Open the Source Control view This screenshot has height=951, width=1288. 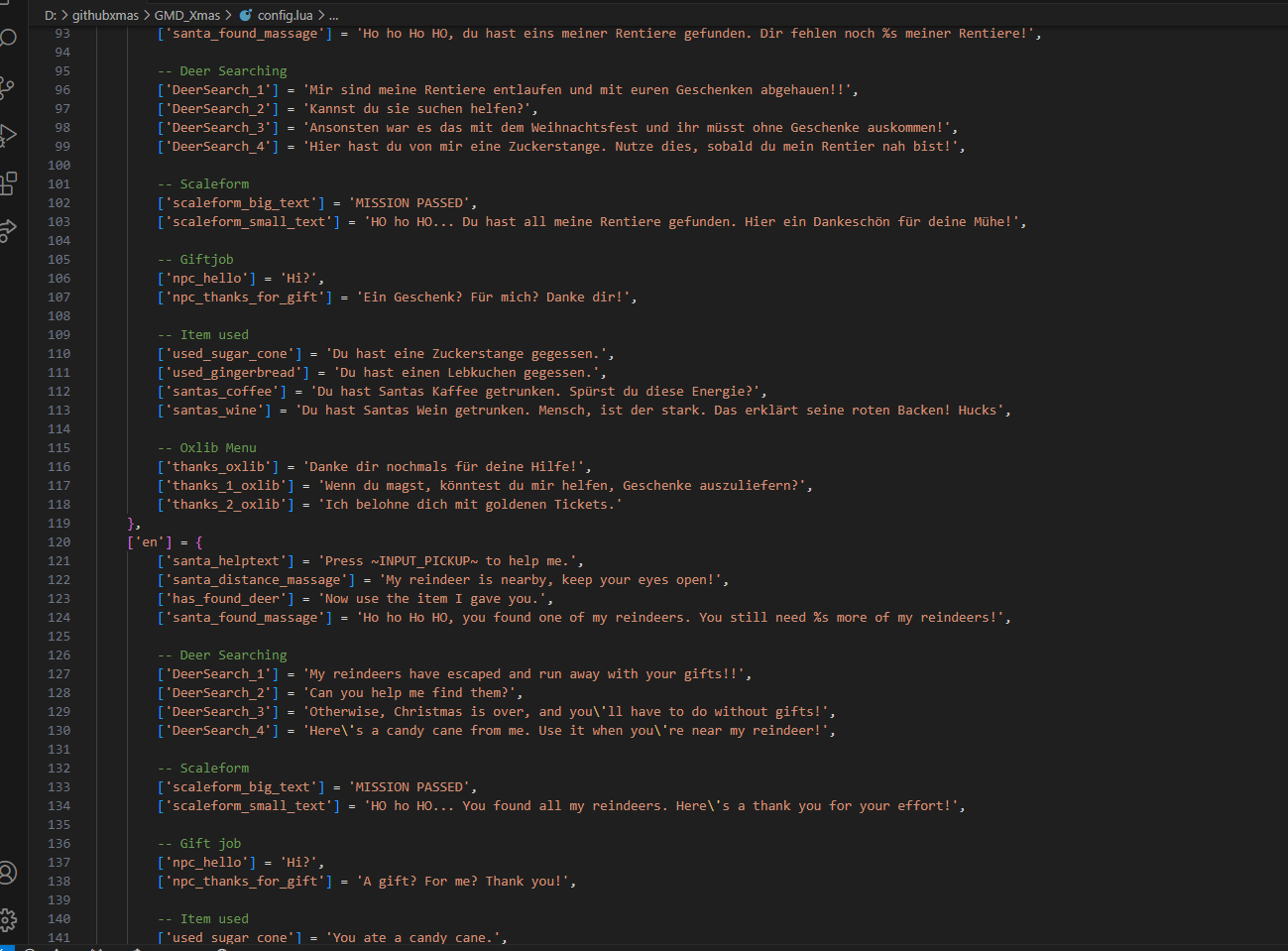[7, 87]
